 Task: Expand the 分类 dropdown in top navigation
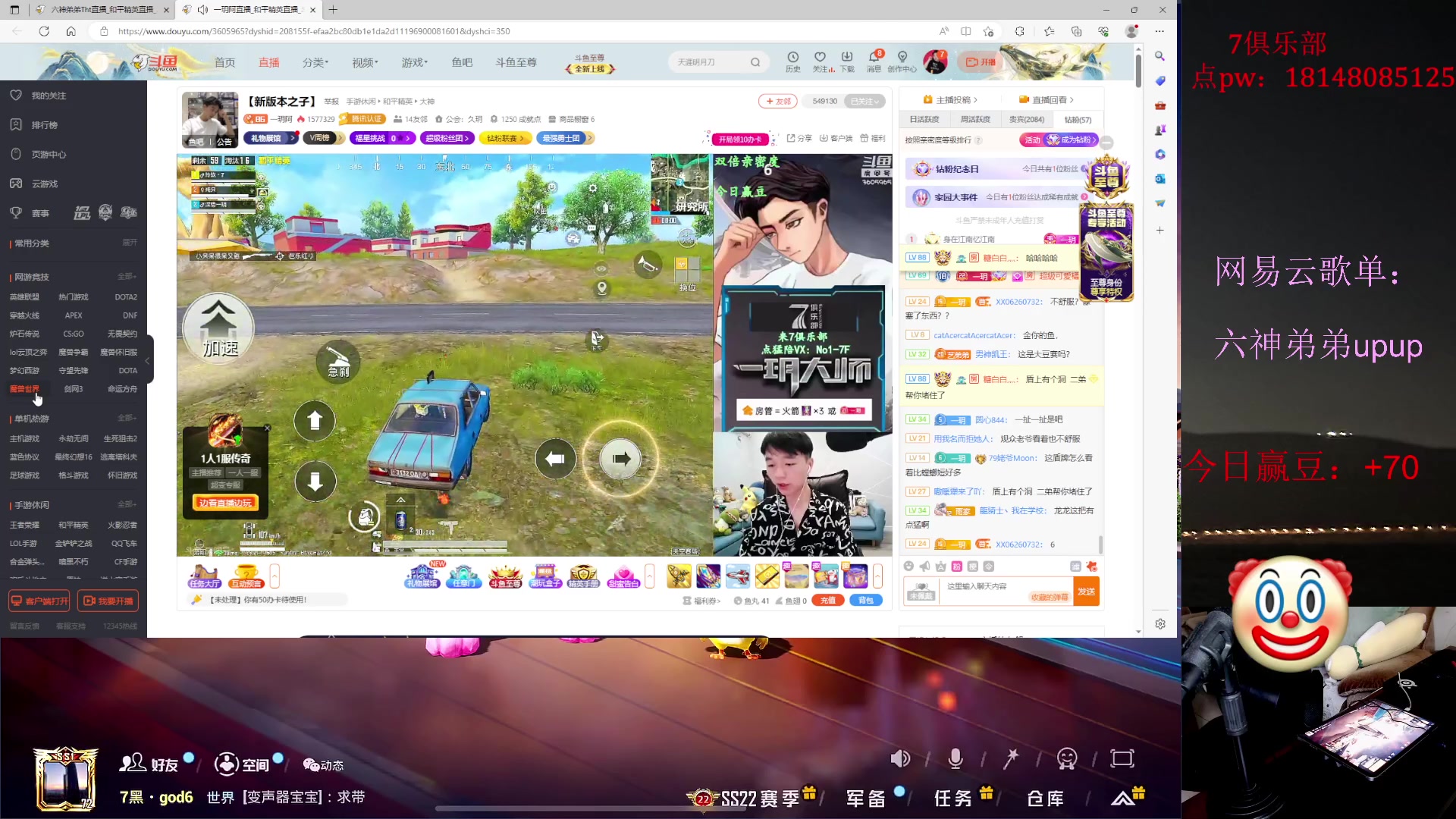tap(315, 62)
